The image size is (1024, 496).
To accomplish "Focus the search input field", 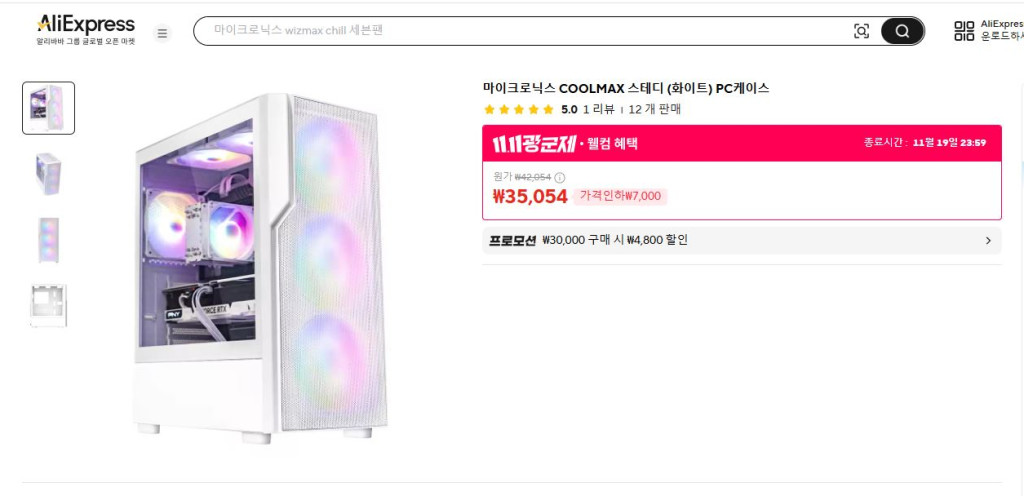I will pyautogui.click(x=520, y=31).
